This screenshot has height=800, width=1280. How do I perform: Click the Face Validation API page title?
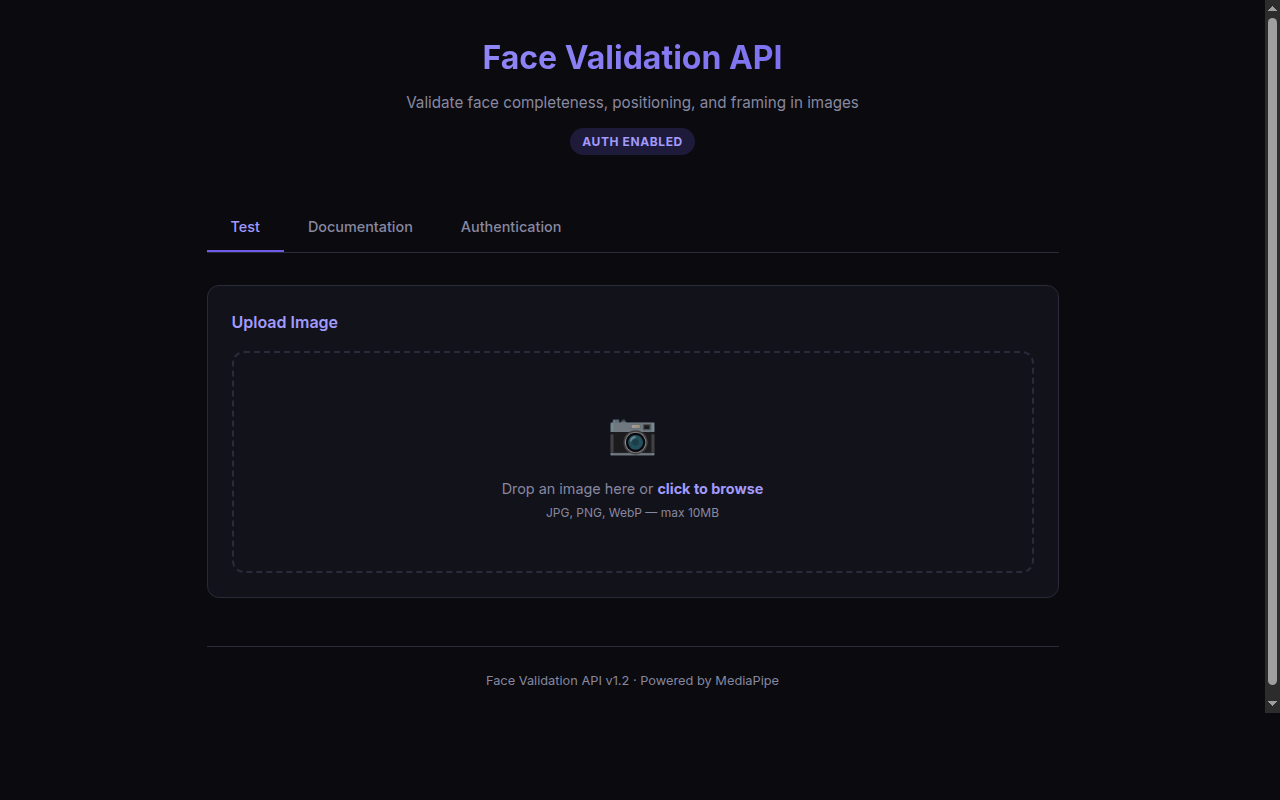pos(632,57)
